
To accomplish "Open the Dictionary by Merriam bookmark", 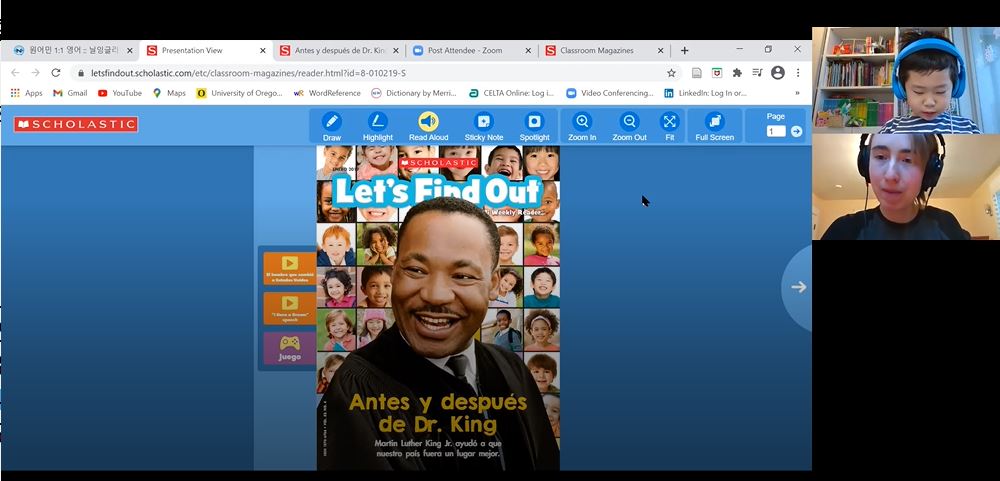I will pyautogui.click(x=414, y=93).
